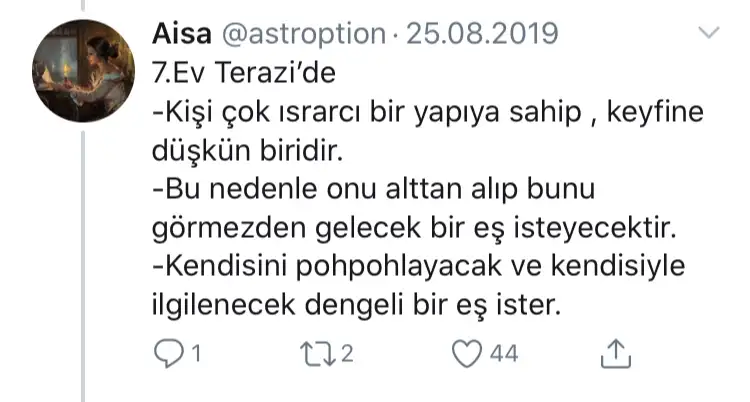Click the like count of 44
This screenshot has height=402, width=750.
tap(503, 353)
